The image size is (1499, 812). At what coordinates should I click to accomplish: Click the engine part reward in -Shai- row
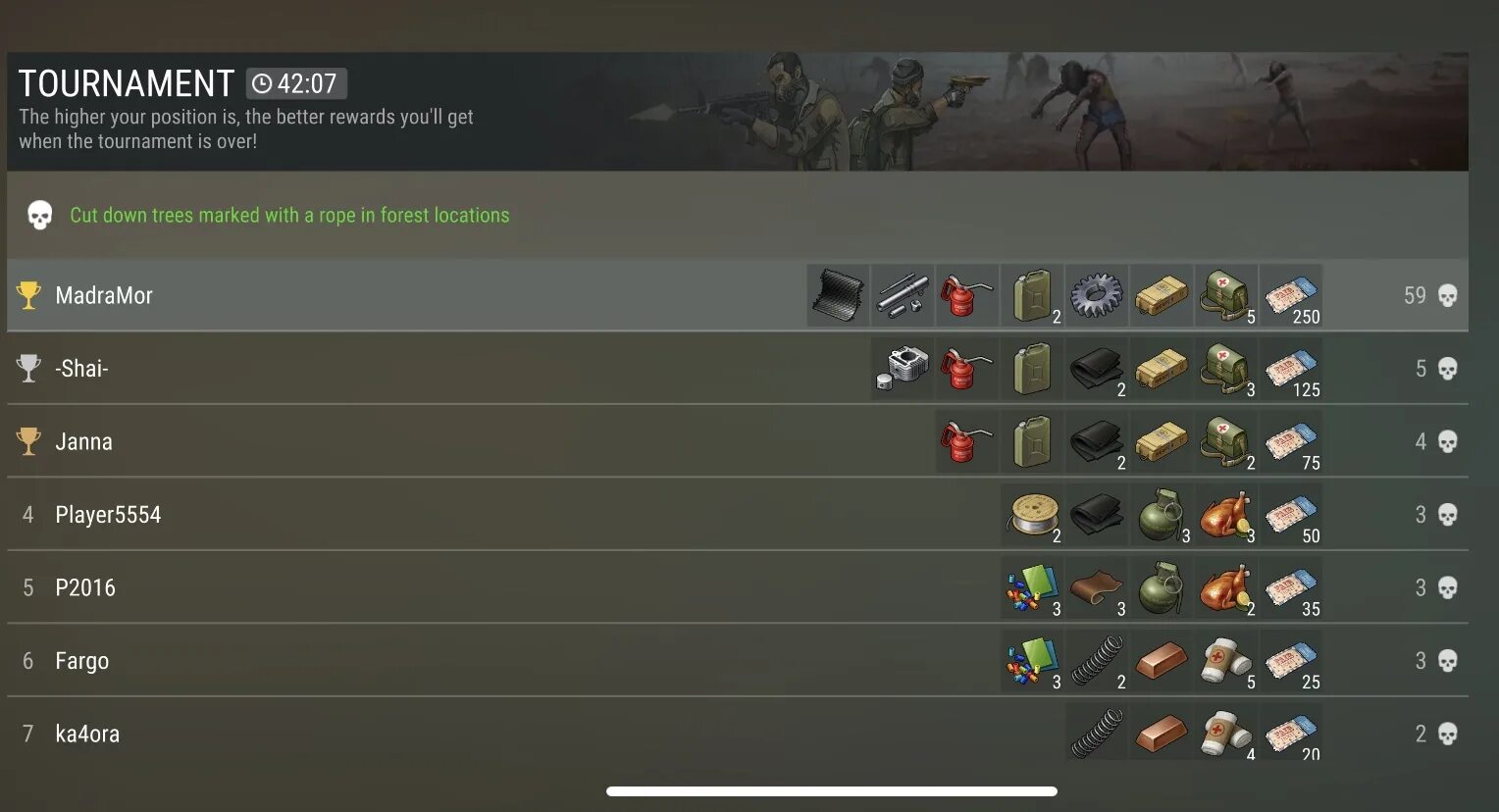[903, 369]
